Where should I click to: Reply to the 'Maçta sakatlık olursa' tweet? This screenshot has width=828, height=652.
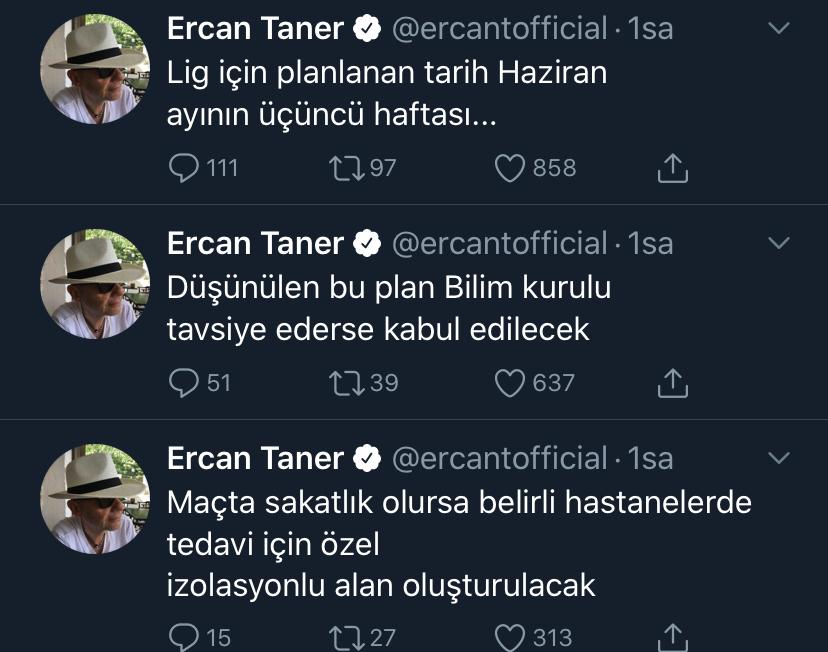point(184,636)
